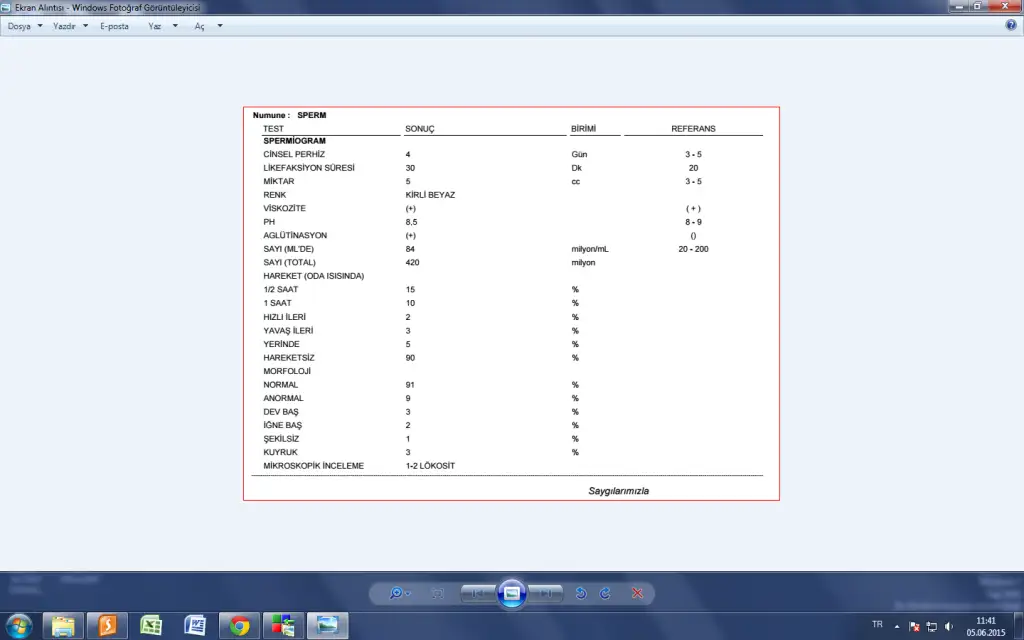Skip to the next photo

546,593
